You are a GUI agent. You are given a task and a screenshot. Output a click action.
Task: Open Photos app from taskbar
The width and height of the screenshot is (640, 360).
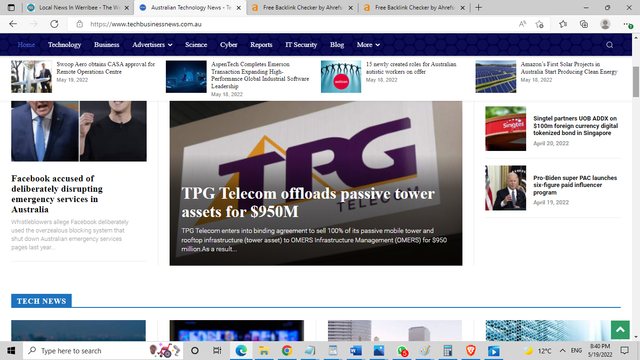379,351
